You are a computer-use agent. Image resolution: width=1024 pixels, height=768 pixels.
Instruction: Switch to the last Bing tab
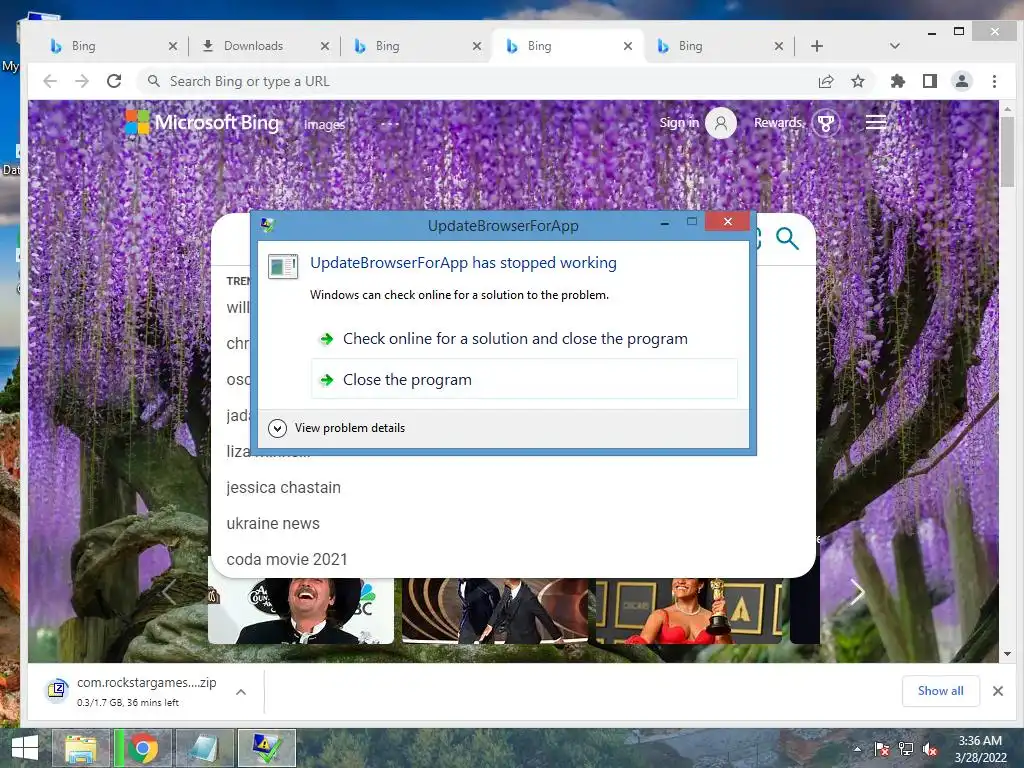click(x=718, y=46)
